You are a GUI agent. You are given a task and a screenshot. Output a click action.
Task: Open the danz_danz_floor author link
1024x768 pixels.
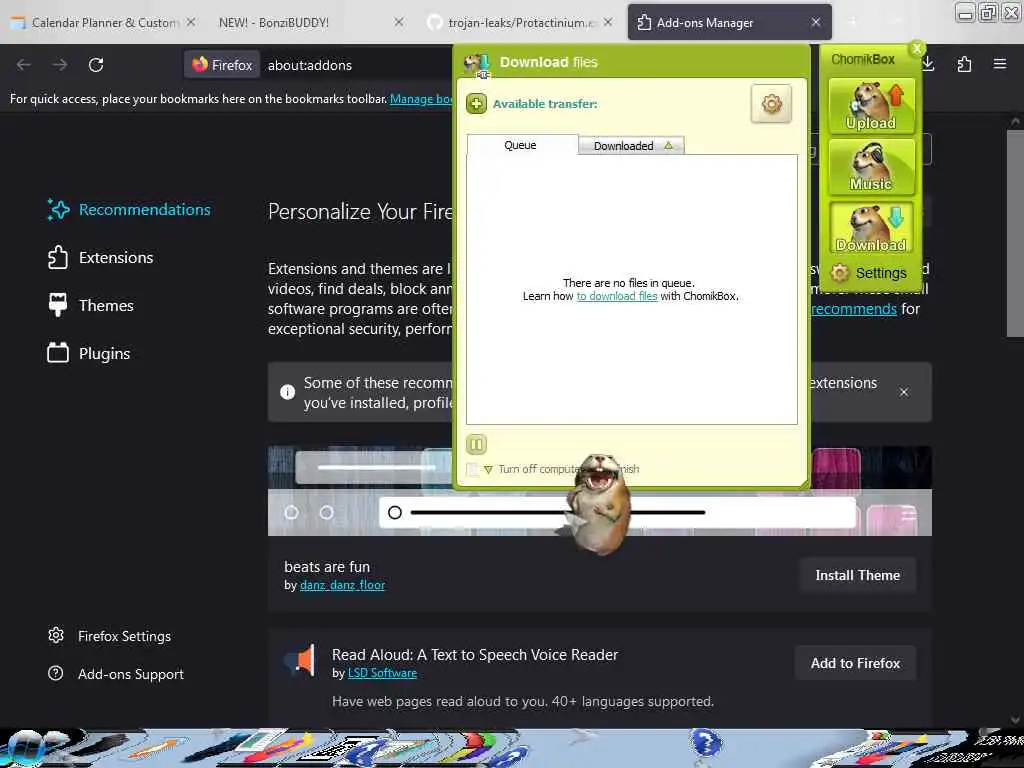(x=342, y=585)
